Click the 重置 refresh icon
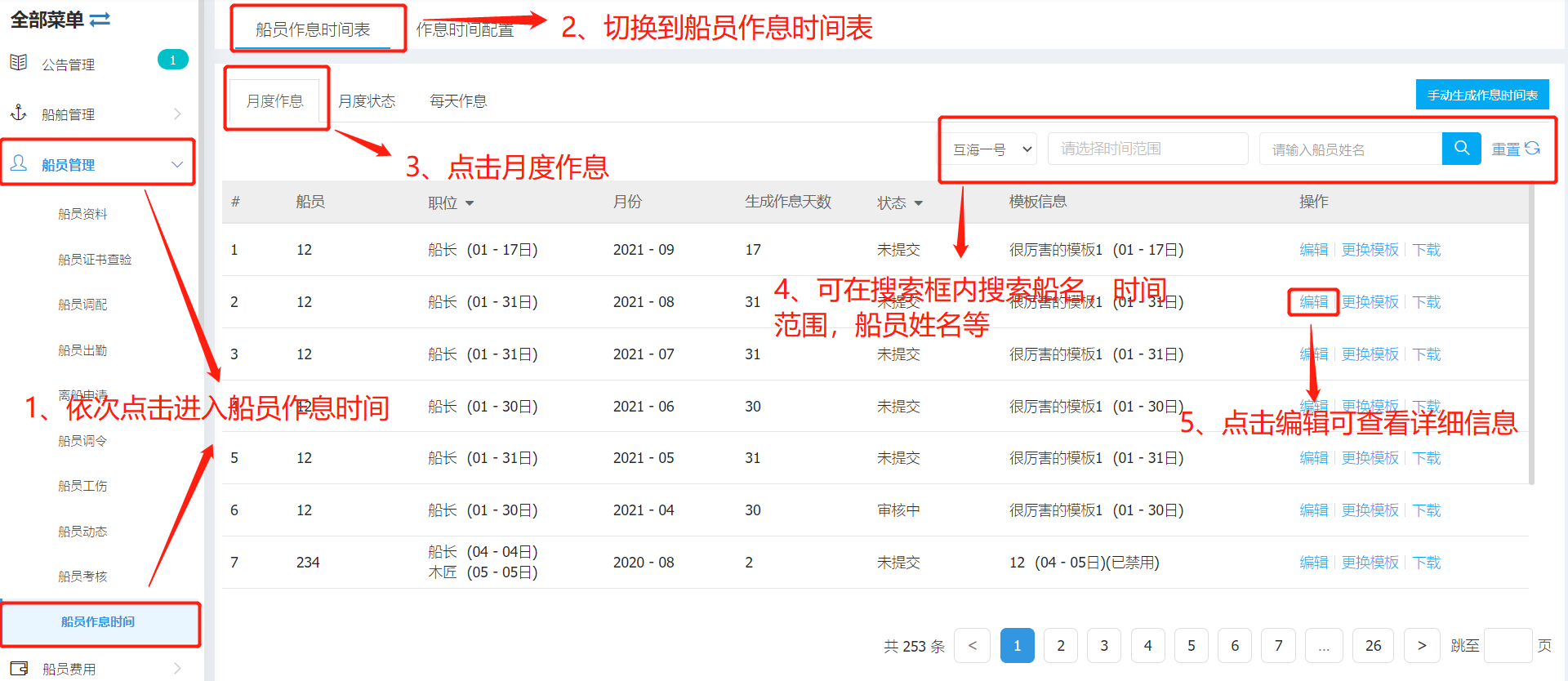The height and width of the screenshot is (681, 1568). pos(1532,149)
